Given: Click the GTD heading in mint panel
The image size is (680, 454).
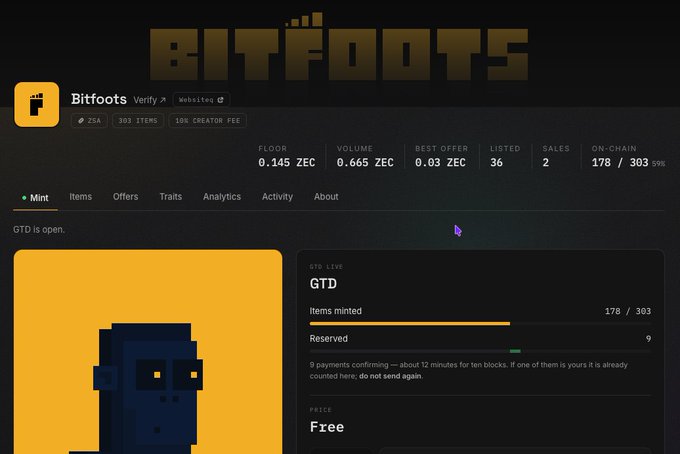Looking at the screenshot, I should coord(323,284).
